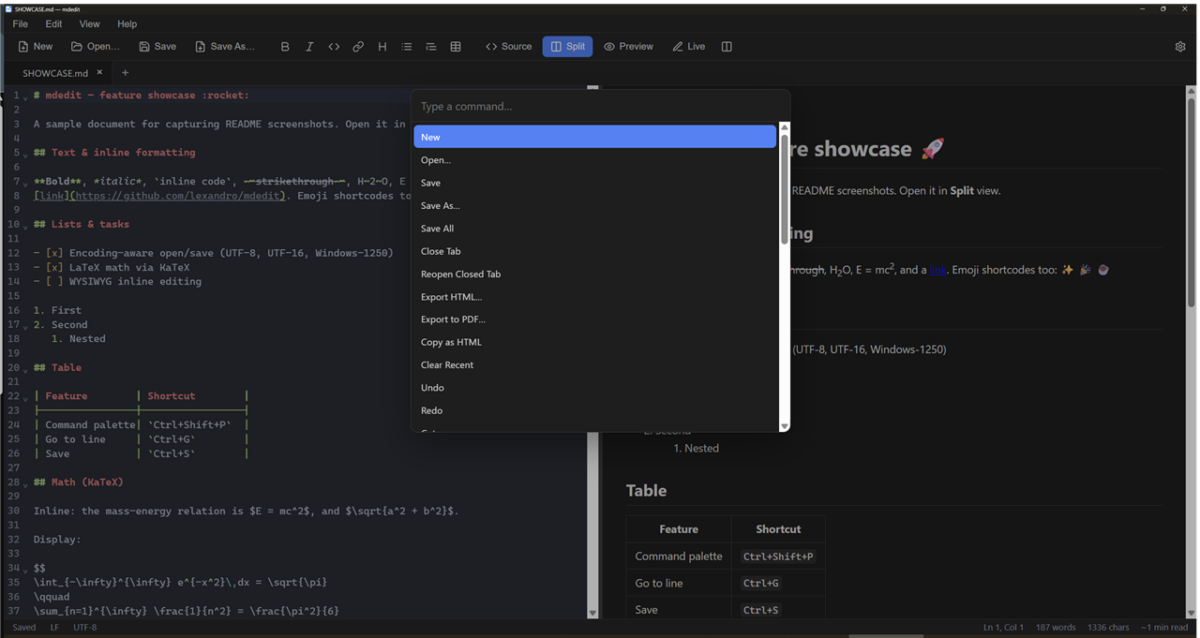The width and height of the screenshot is (1200, 638).
Task: Switch to Source view mode
Action: click(509, 46)
